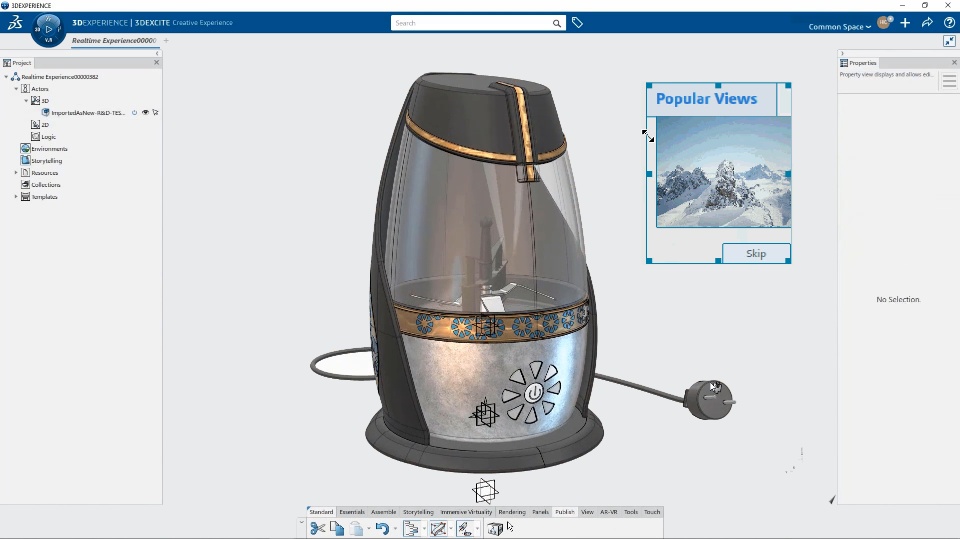Open the compass play button
The height and width of the screenshot is (539, 960).
(x=48, y=29)
